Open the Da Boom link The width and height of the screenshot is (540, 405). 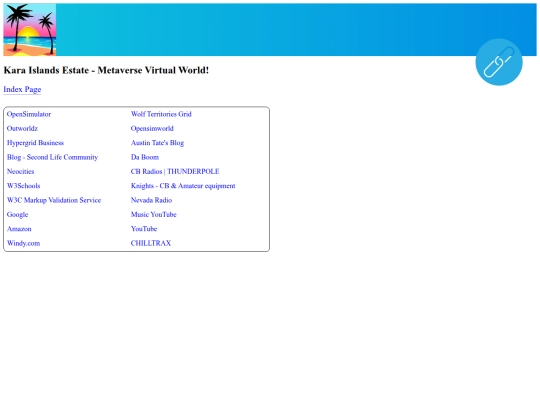tap(145, 157)
